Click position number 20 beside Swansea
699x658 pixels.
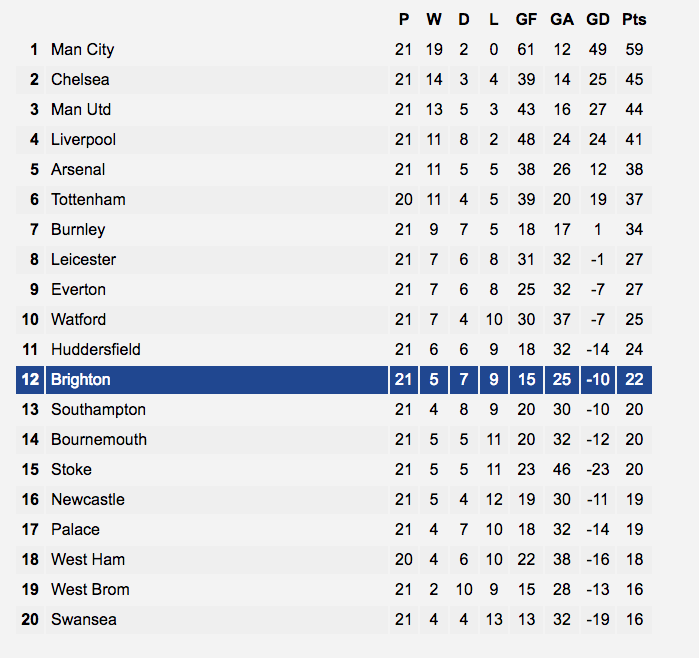coord(30,620)
